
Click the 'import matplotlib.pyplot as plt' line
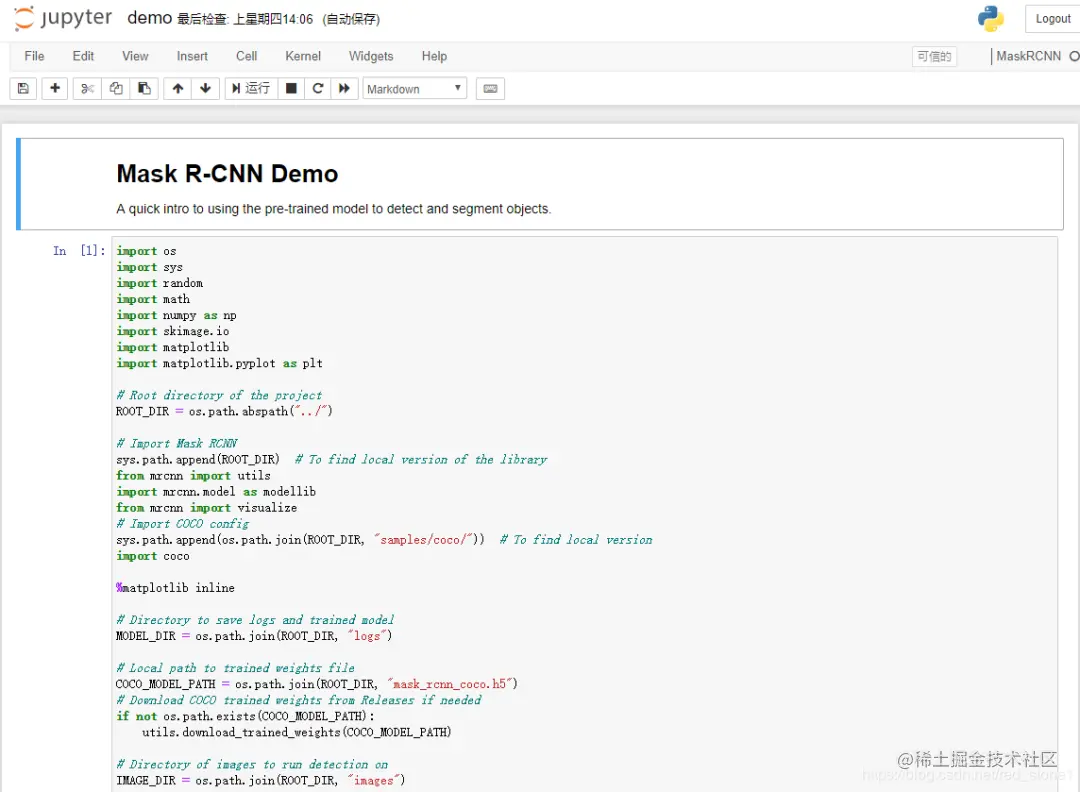219,363
